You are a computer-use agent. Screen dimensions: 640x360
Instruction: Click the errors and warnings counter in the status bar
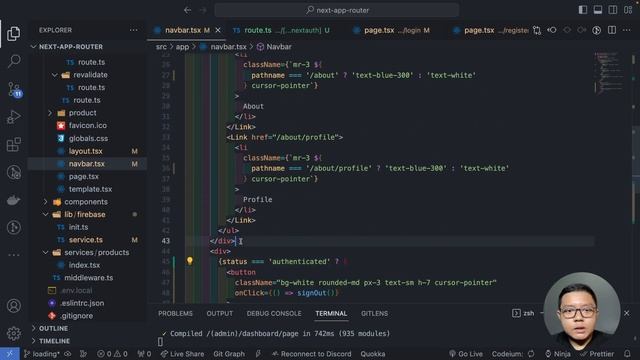point(112,354)
